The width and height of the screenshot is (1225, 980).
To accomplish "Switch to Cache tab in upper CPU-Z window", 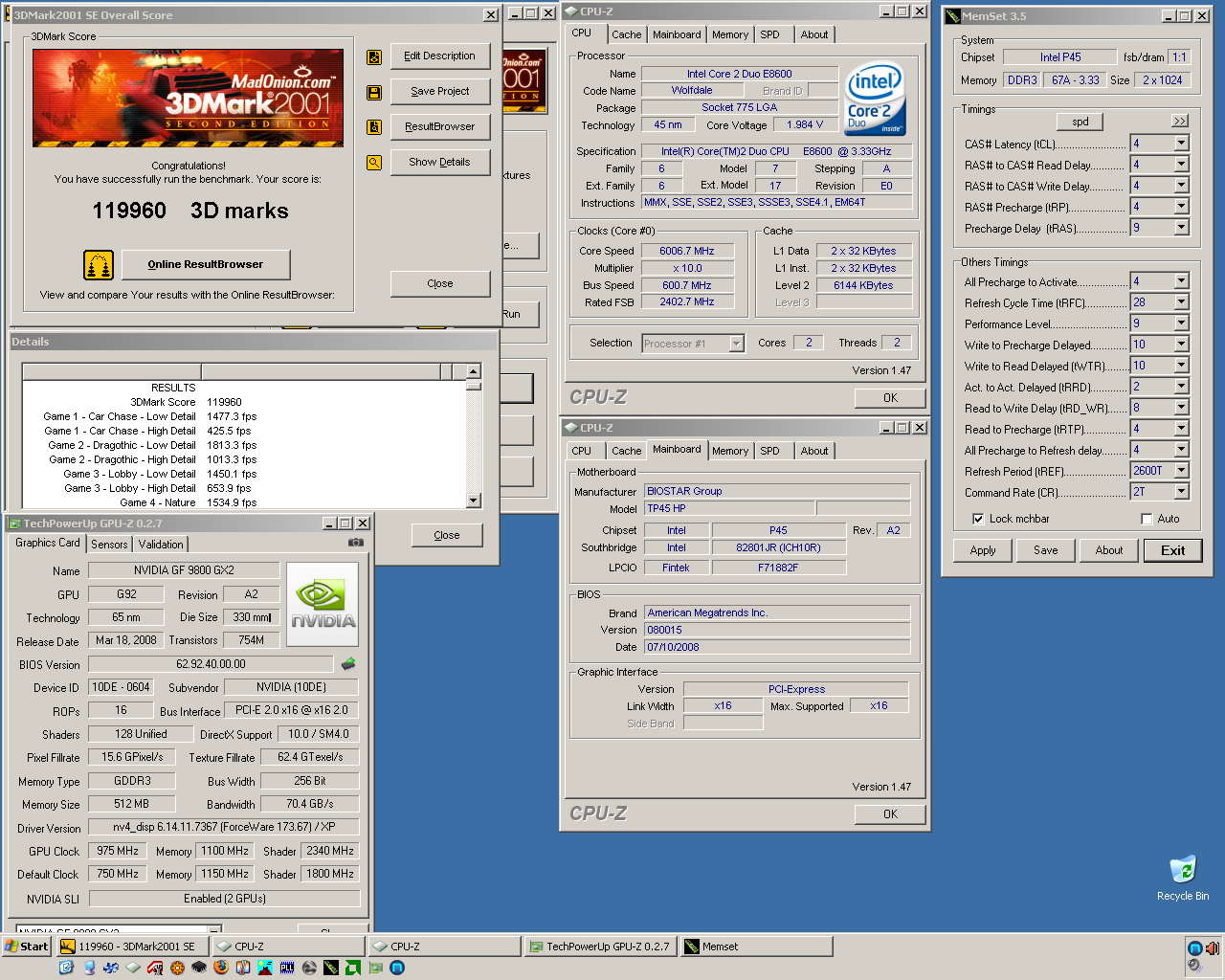I will (x=627, y=34).
